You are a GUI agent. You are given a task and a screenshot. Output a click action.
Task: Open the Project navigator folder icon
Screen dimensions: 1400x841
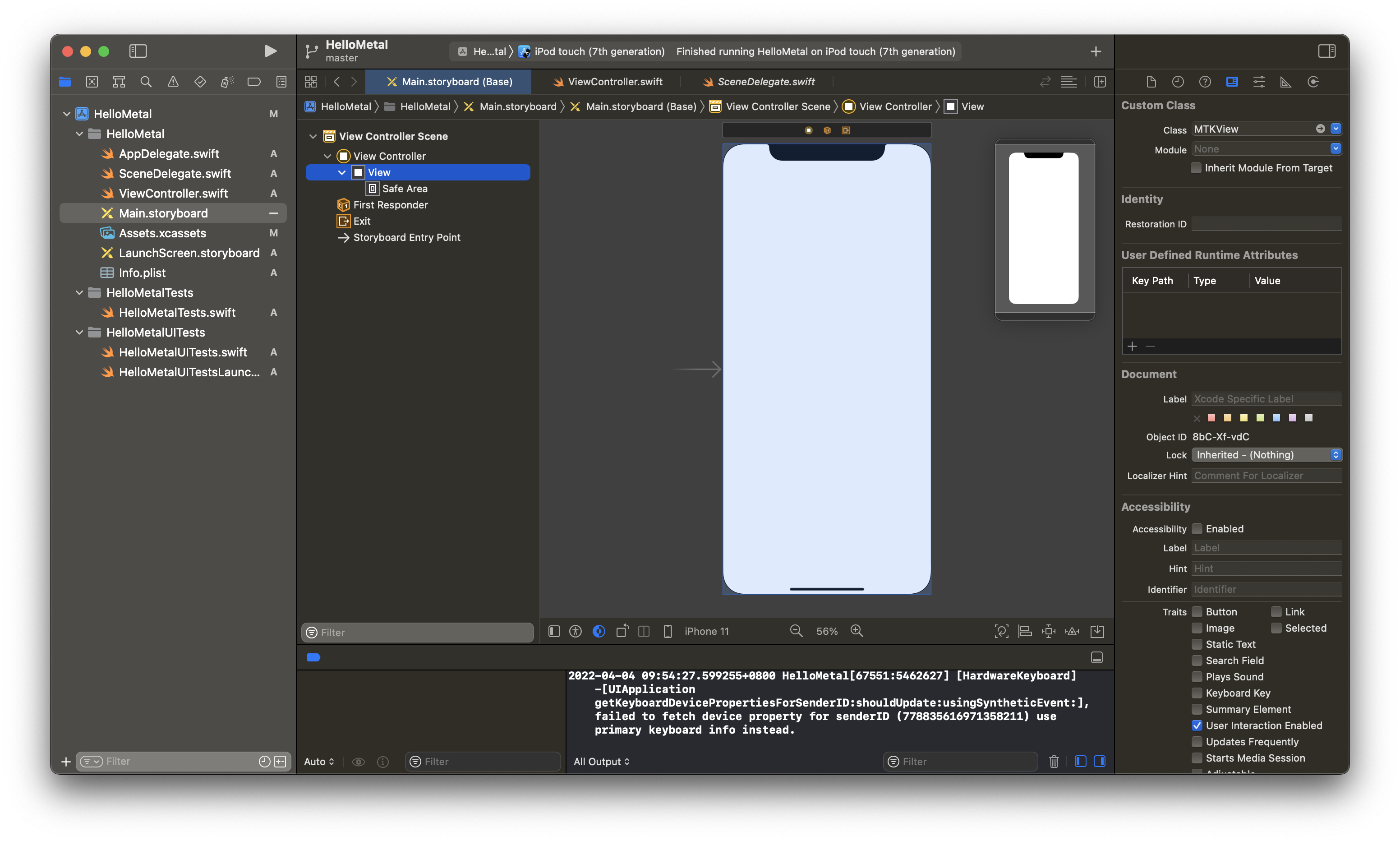click(x=65, y=82)
